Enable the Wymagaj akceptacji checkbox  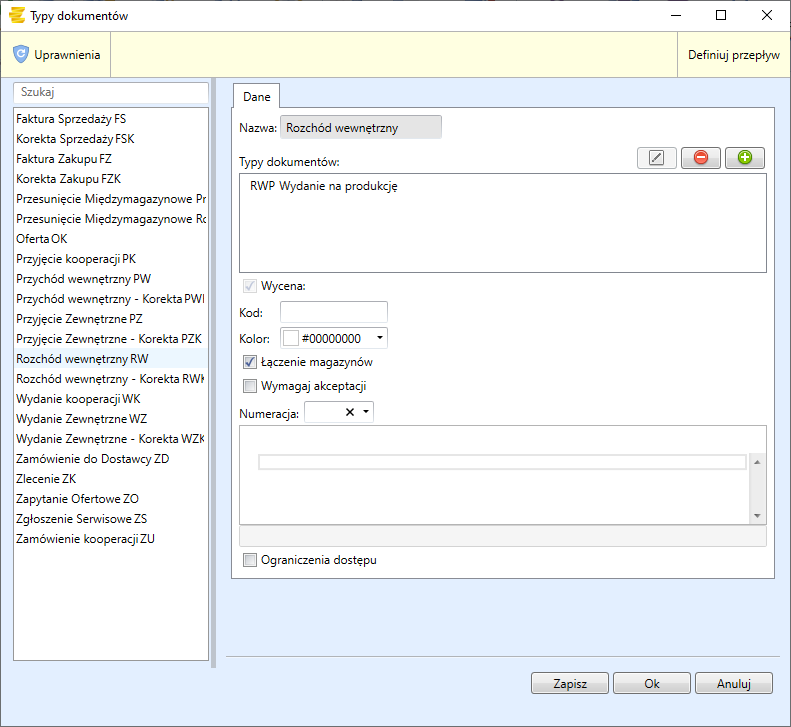[x=250, y=386]
